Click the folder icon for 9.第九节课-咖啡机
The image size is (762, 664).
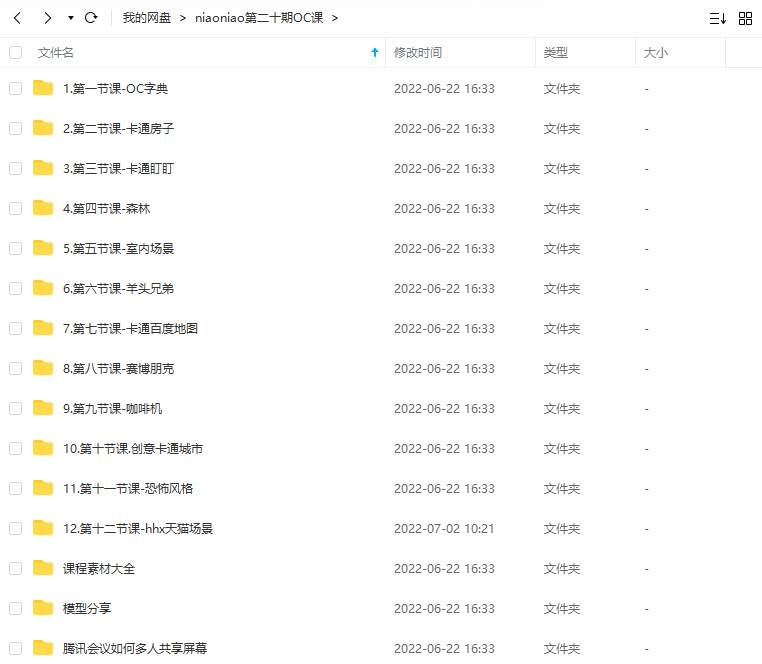click(43, 408)
